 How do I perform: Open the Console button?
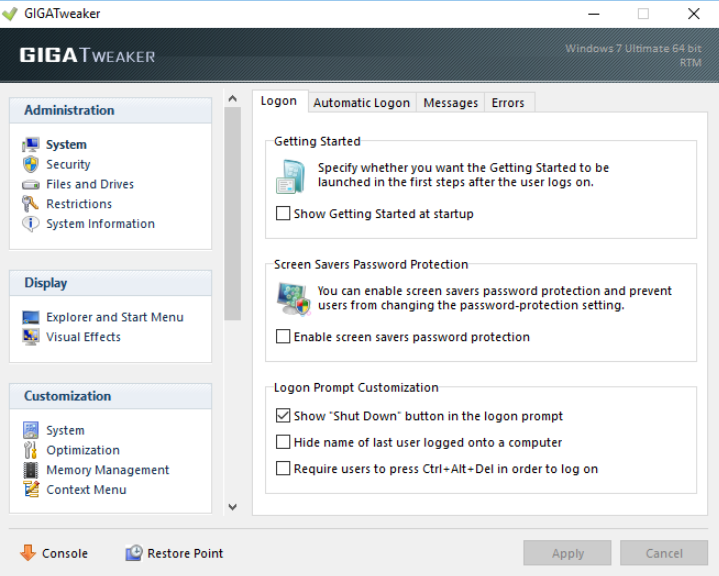click(x=54, y=553)
